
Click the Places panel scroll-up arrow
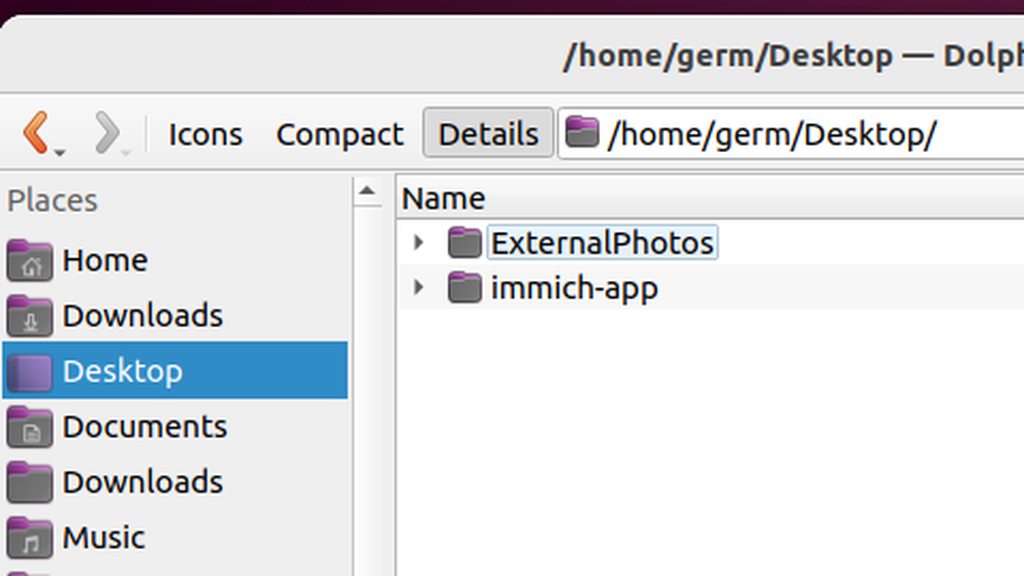(367, 191)
